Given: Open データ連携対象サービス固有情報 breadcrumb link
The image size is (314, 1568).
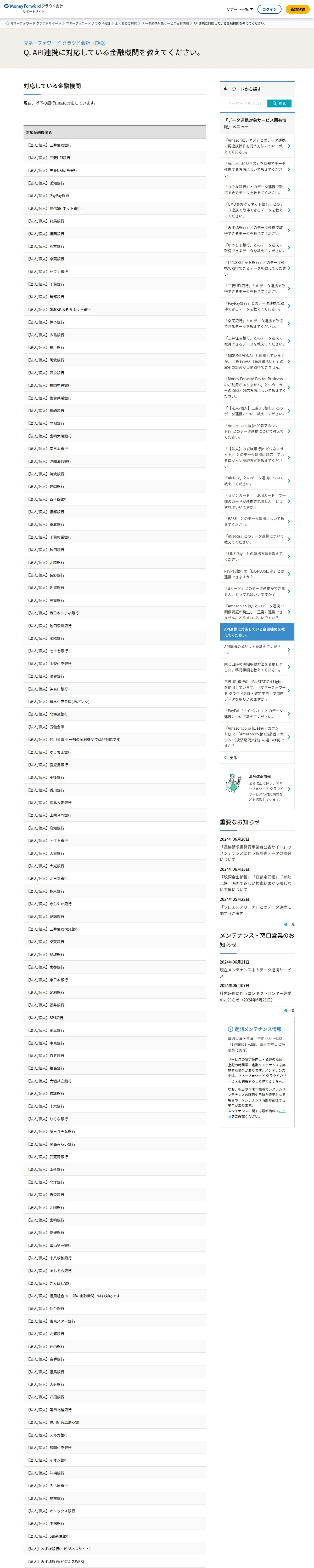Looking at the screenshot, I should click(x=165, y=23).
